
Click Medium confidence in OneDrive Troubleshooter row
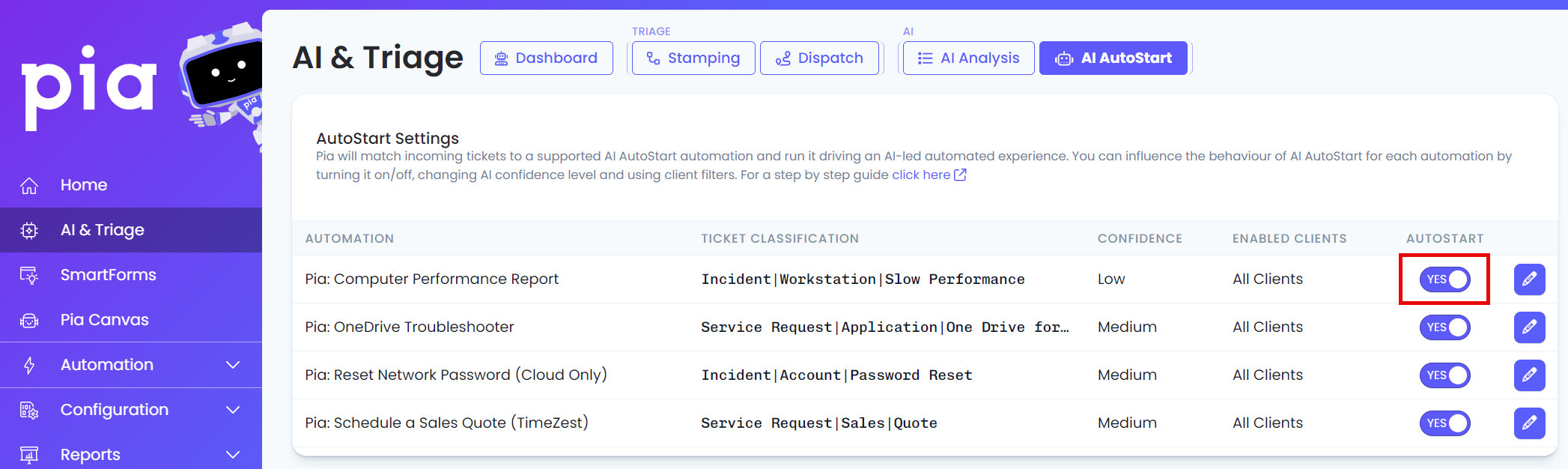pos(1127,327)
